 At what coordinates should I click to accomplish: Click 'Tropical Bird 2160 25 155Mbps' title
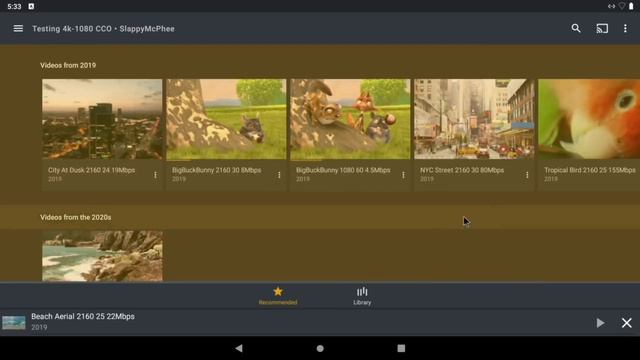tap(590, 170)
